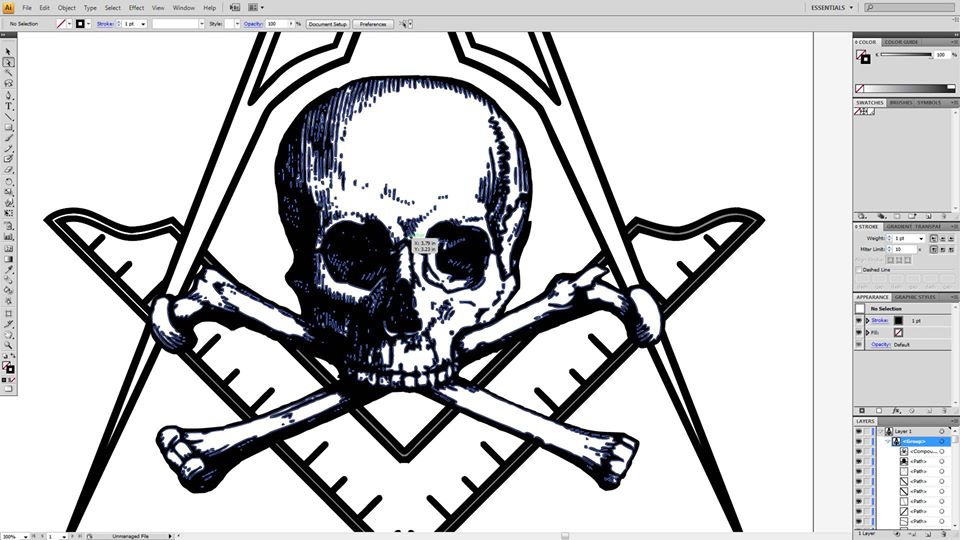This screenshot has width=960, height=540.
Task: Click the Opacity link in control bar
Action: click(x=253, y=24)
